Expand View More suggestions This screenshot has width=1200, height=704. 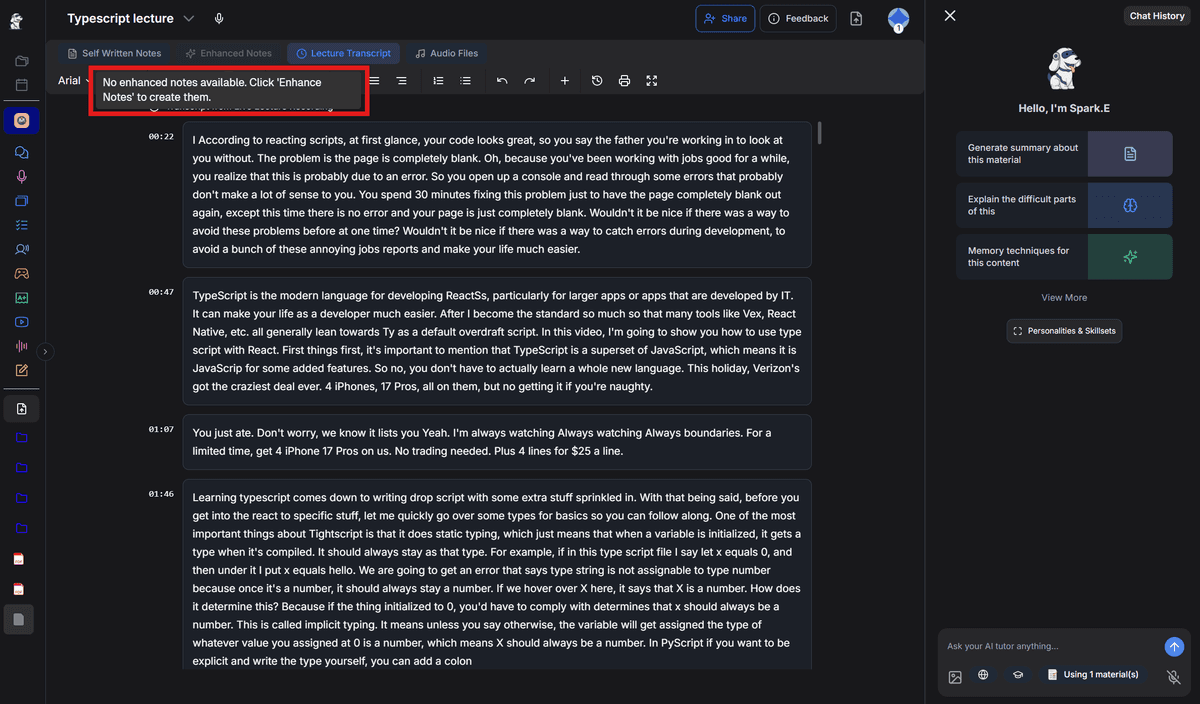(x=1064, y=298)
